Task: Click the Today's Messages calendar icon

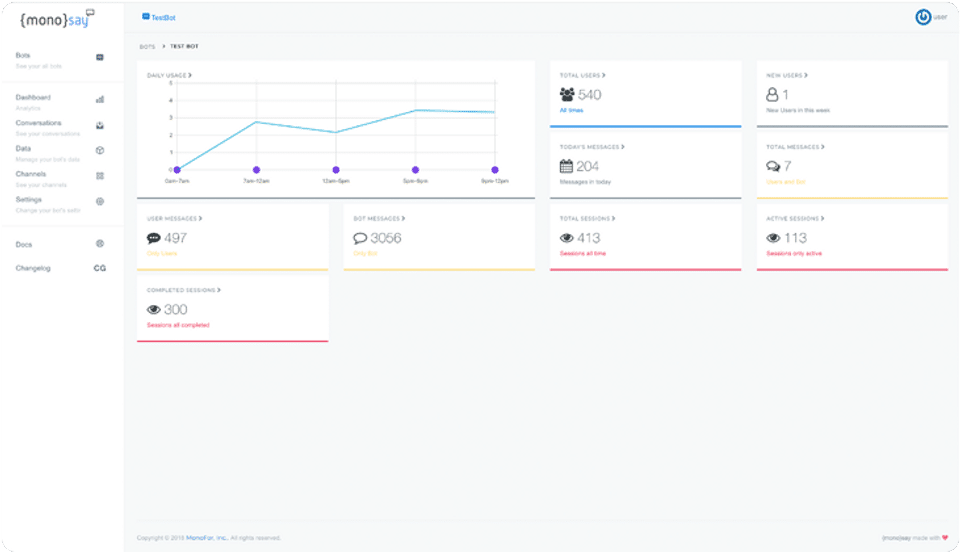Action: pyautogui.click(x=566, y=166)
